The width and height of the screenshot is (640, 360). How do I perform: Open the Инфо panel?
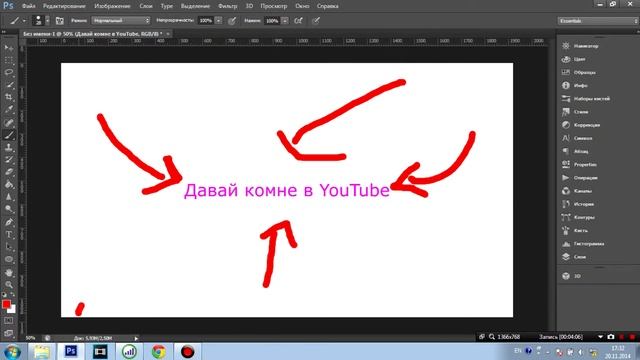tap(575, 86)
